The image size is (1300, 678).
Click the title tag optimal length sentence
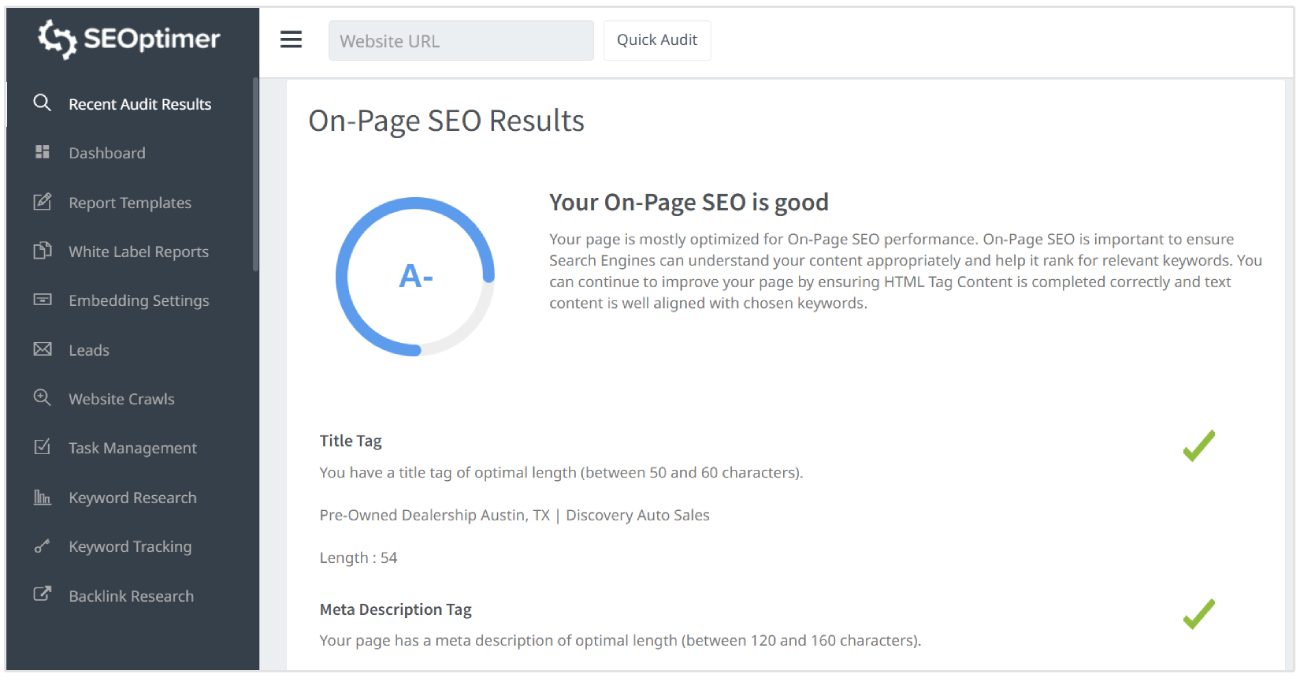pos(561,472)
